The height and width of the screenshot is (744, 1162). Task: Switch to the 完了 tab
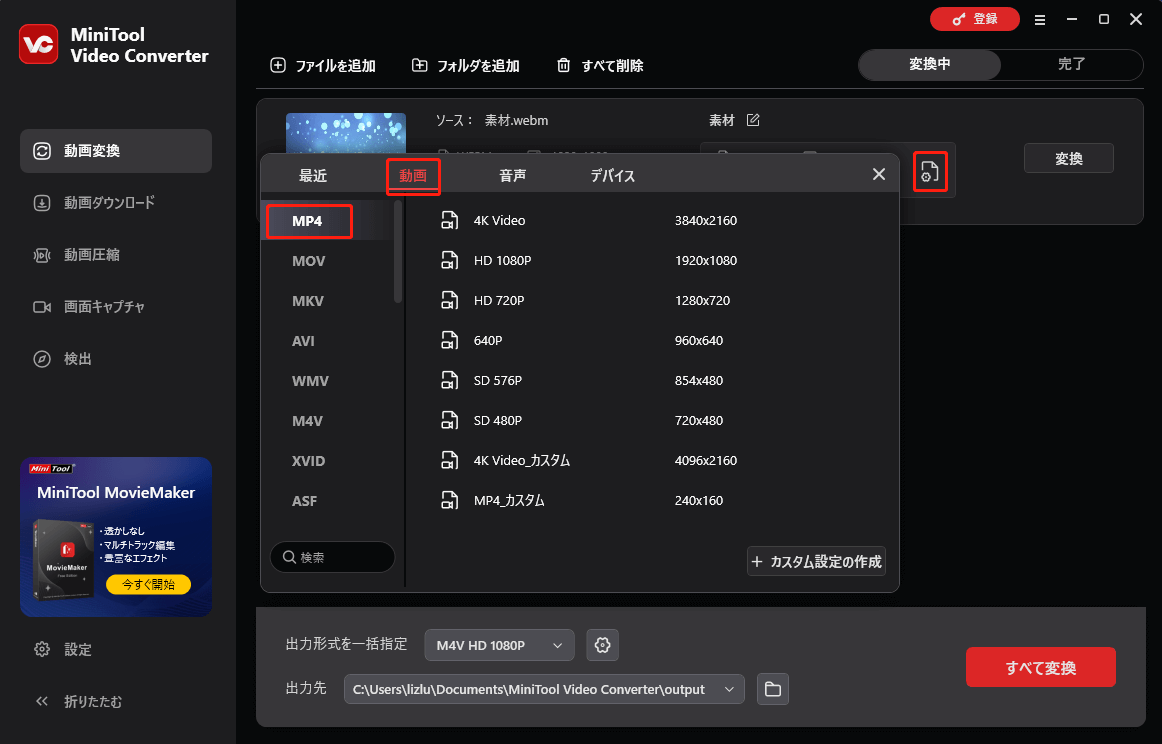click(1072, 64)
